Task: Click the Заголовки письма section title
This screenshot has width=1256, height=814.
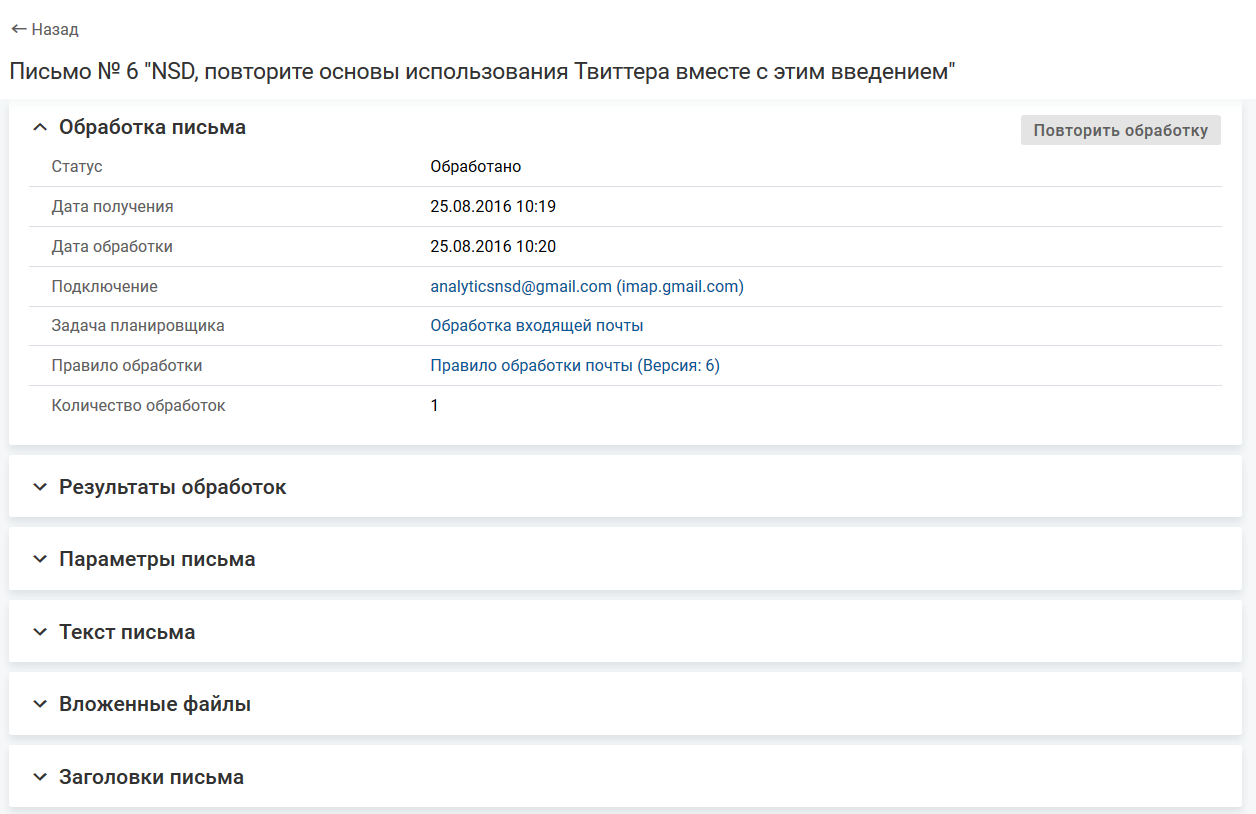Action: [151, 777]
